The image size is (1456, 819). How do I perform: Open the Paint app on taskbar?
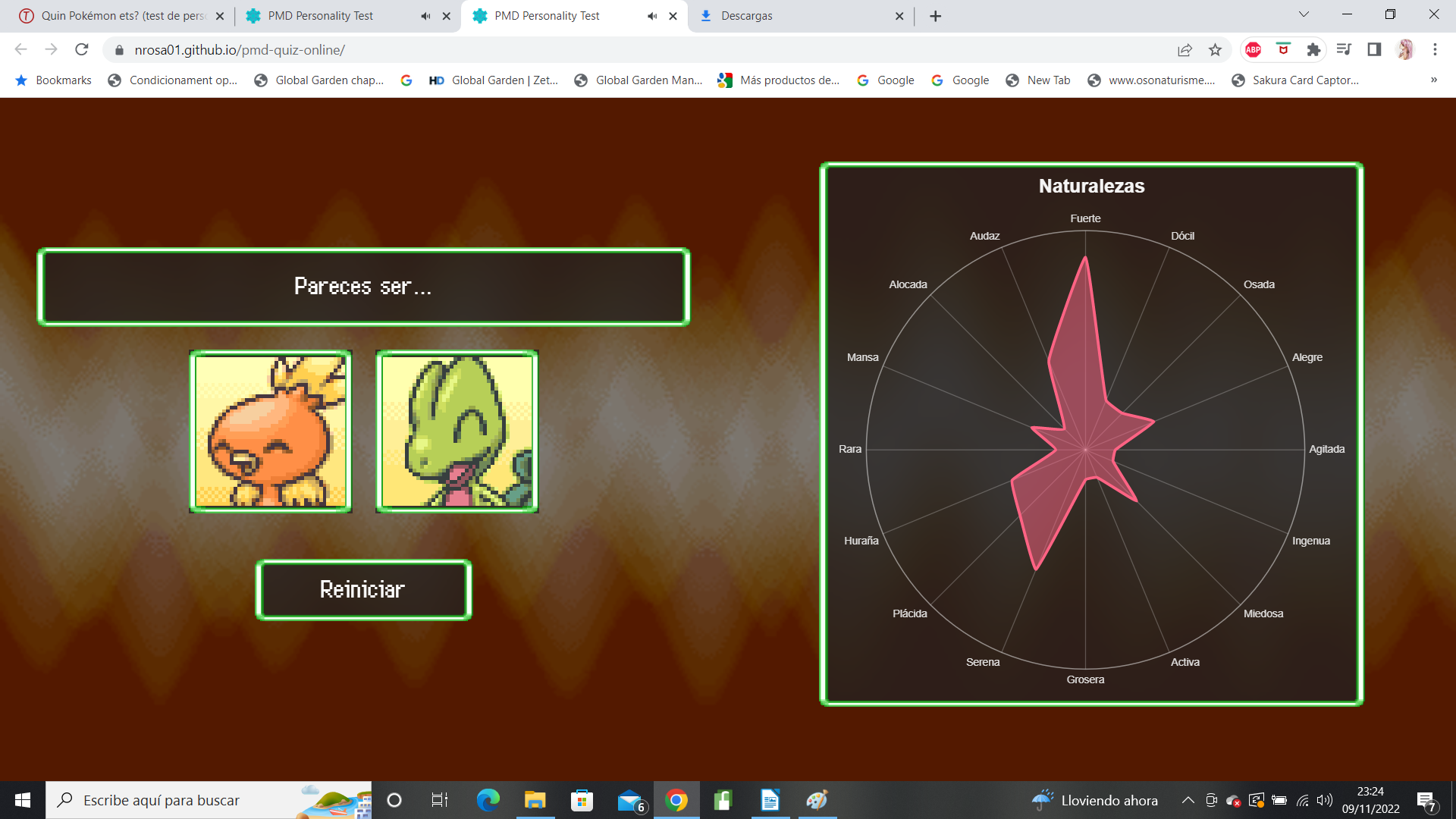coord(817,800)
